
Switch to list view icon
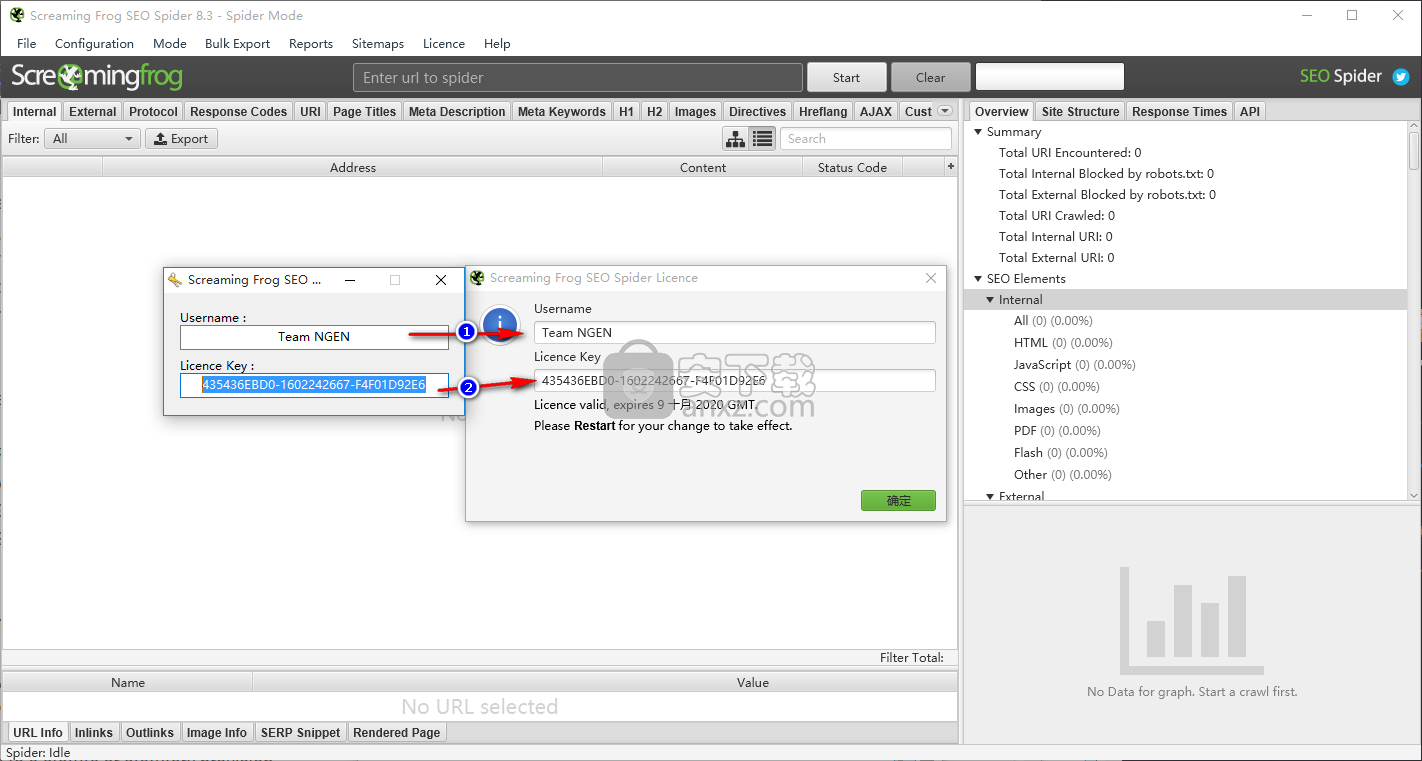click(x=762, y=139)
